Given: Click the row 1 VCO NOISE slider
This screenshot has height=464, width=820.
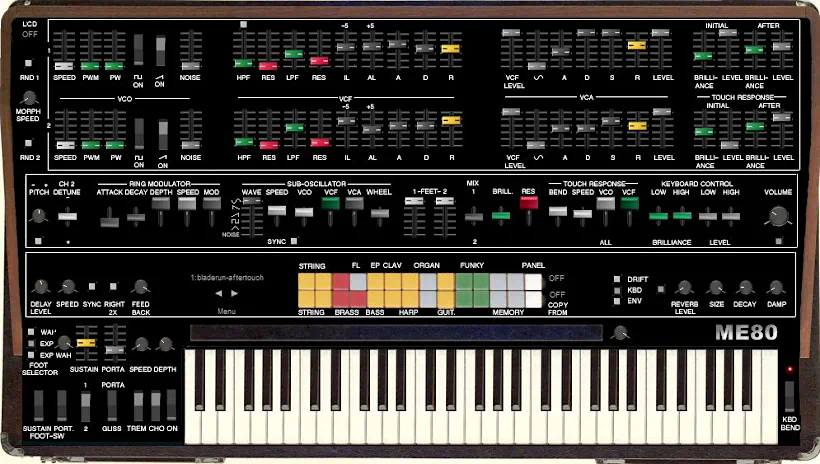Looking at the screenshot, I should [190, 66].
